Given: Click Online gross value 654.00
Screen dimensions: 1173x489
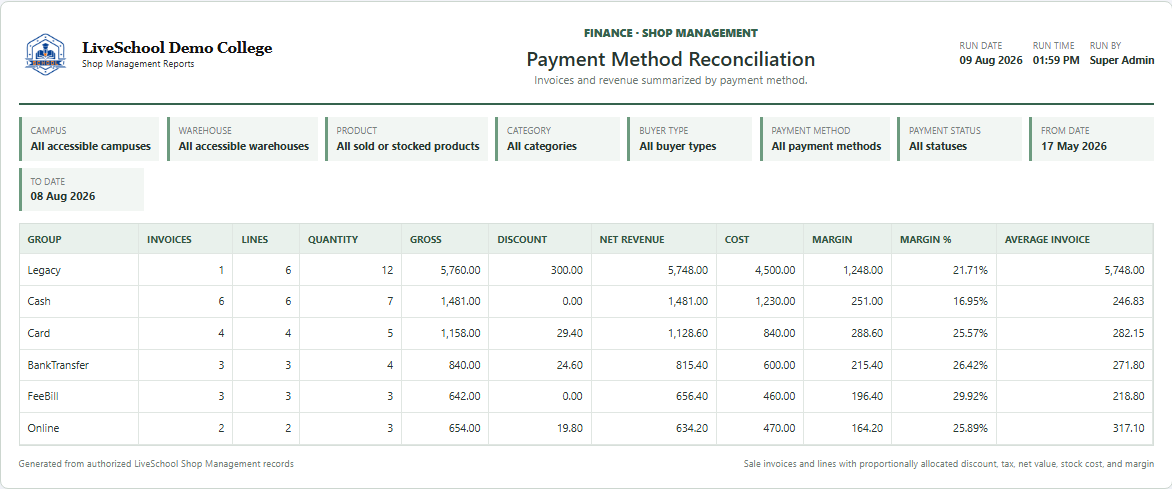Looking at the screenshot, I should point(465,428).
